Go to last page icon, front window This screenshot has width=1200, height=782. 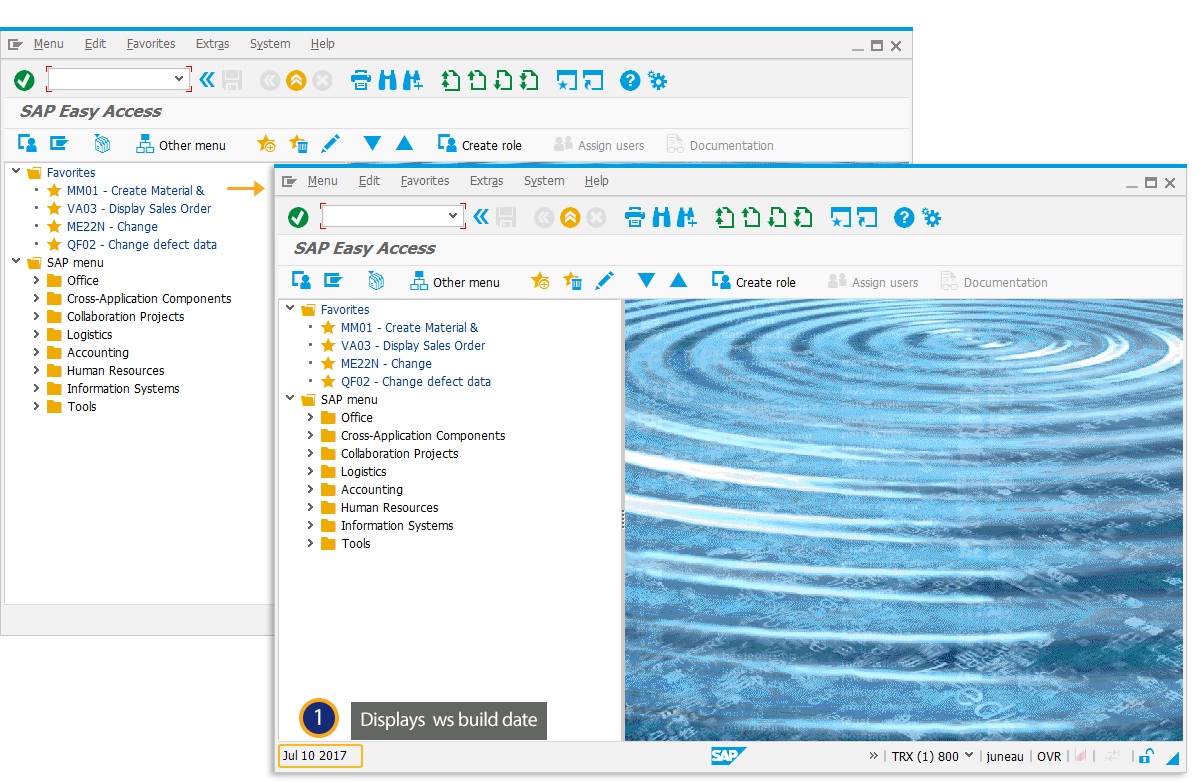(803, 217)
